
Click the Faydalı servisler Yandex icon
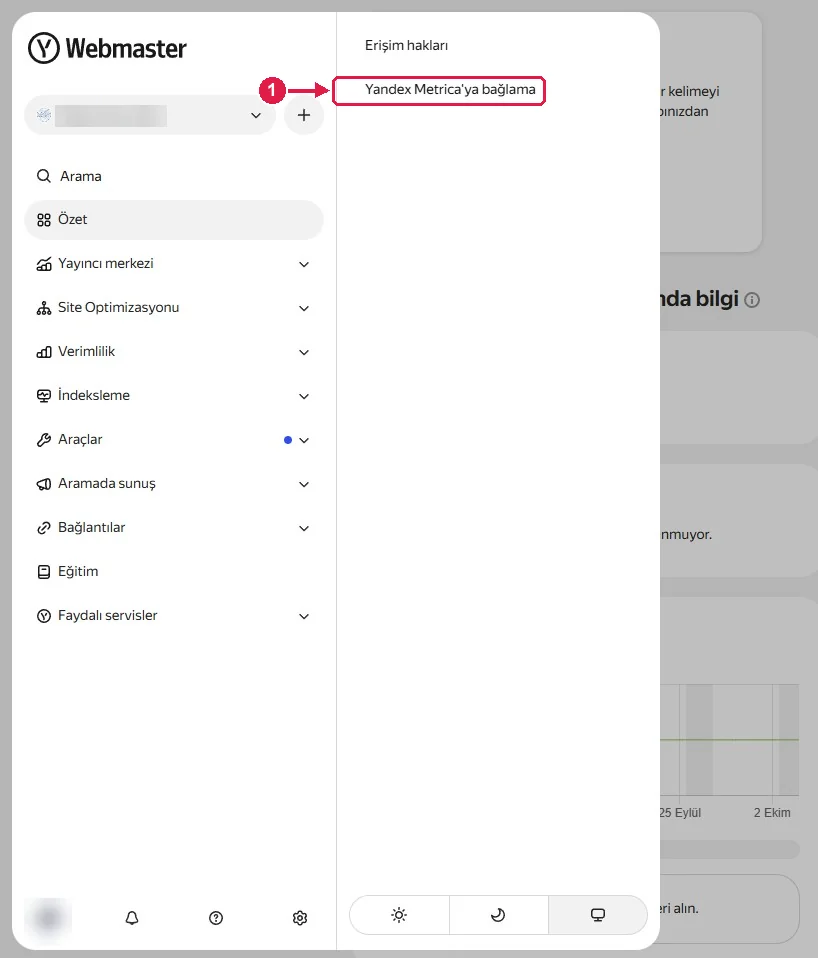[x=43, y=616]
